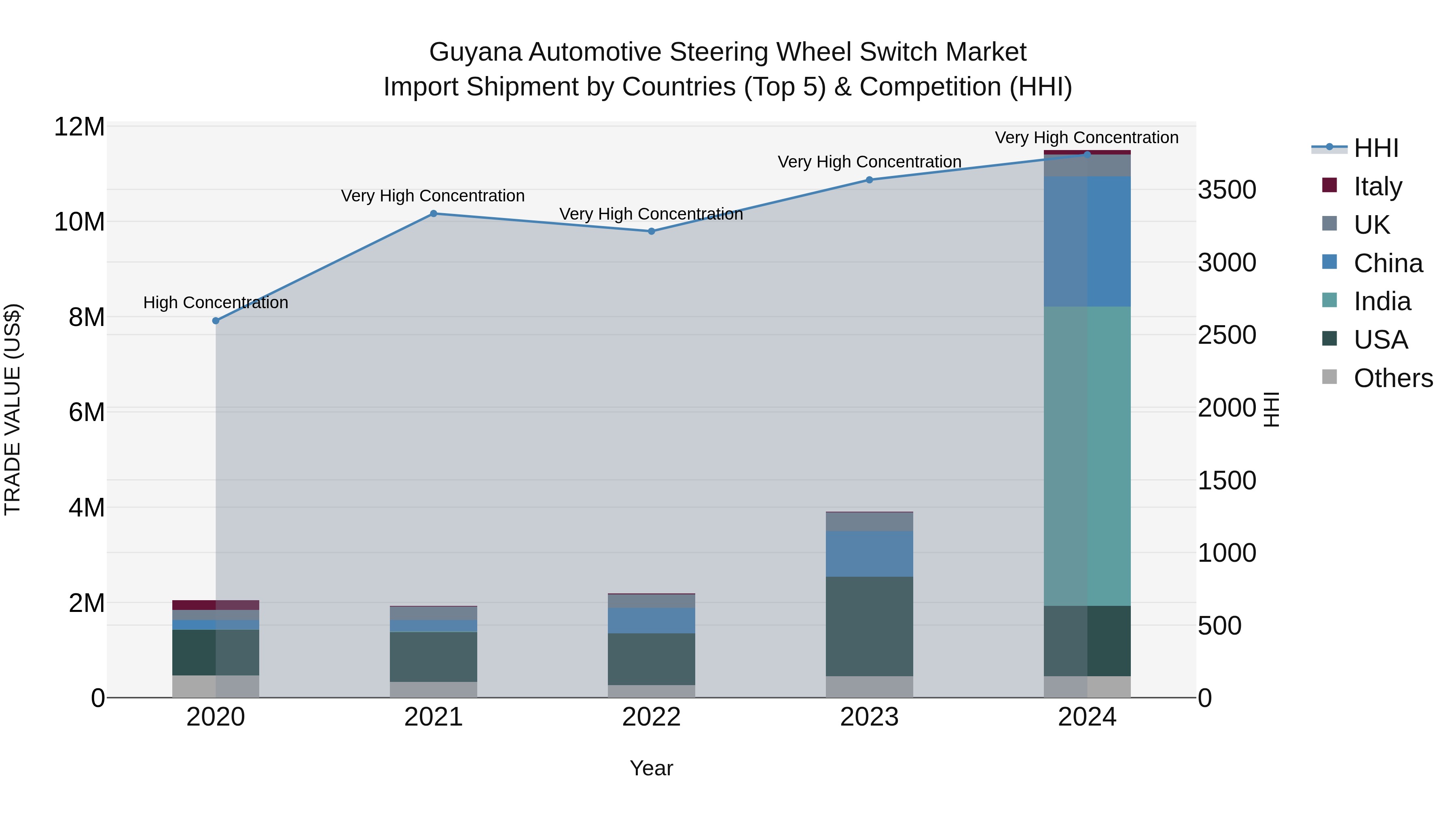Image resolution: width=1456 pixels, height=819 pixels.
Task: Click the Italy legend color swatch
Action: (x=1329, y=185)
